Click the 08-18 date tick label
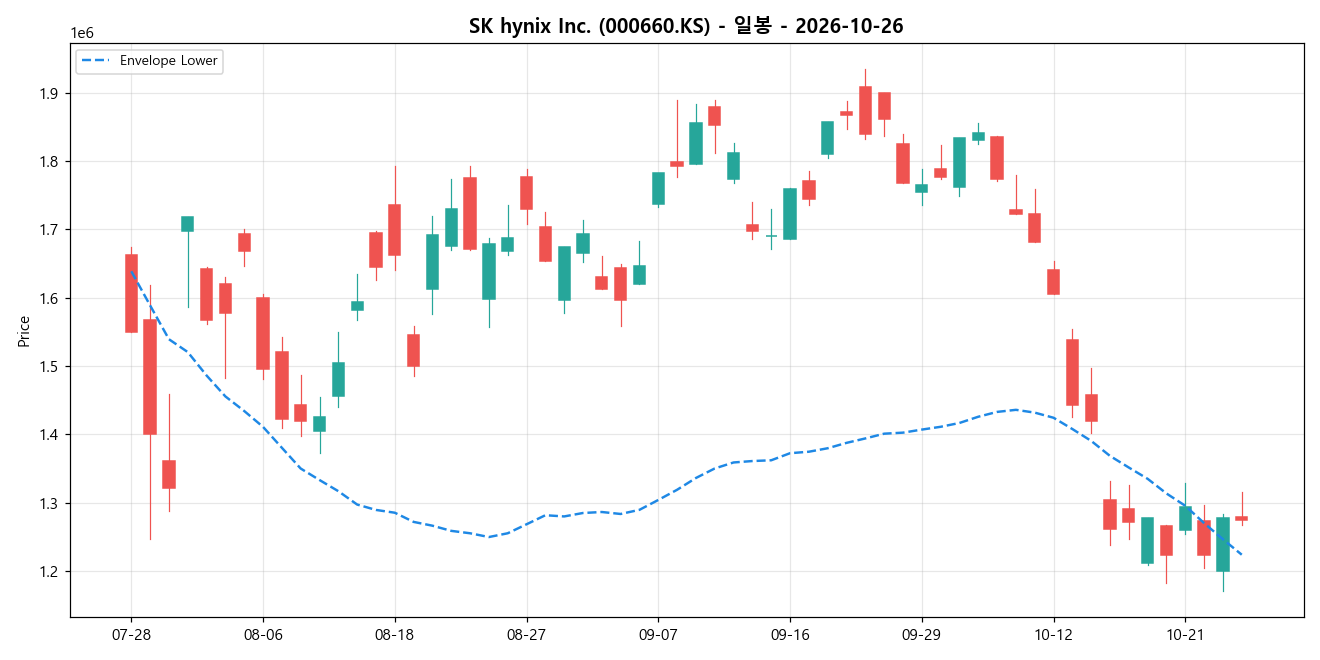 (395, 634)
